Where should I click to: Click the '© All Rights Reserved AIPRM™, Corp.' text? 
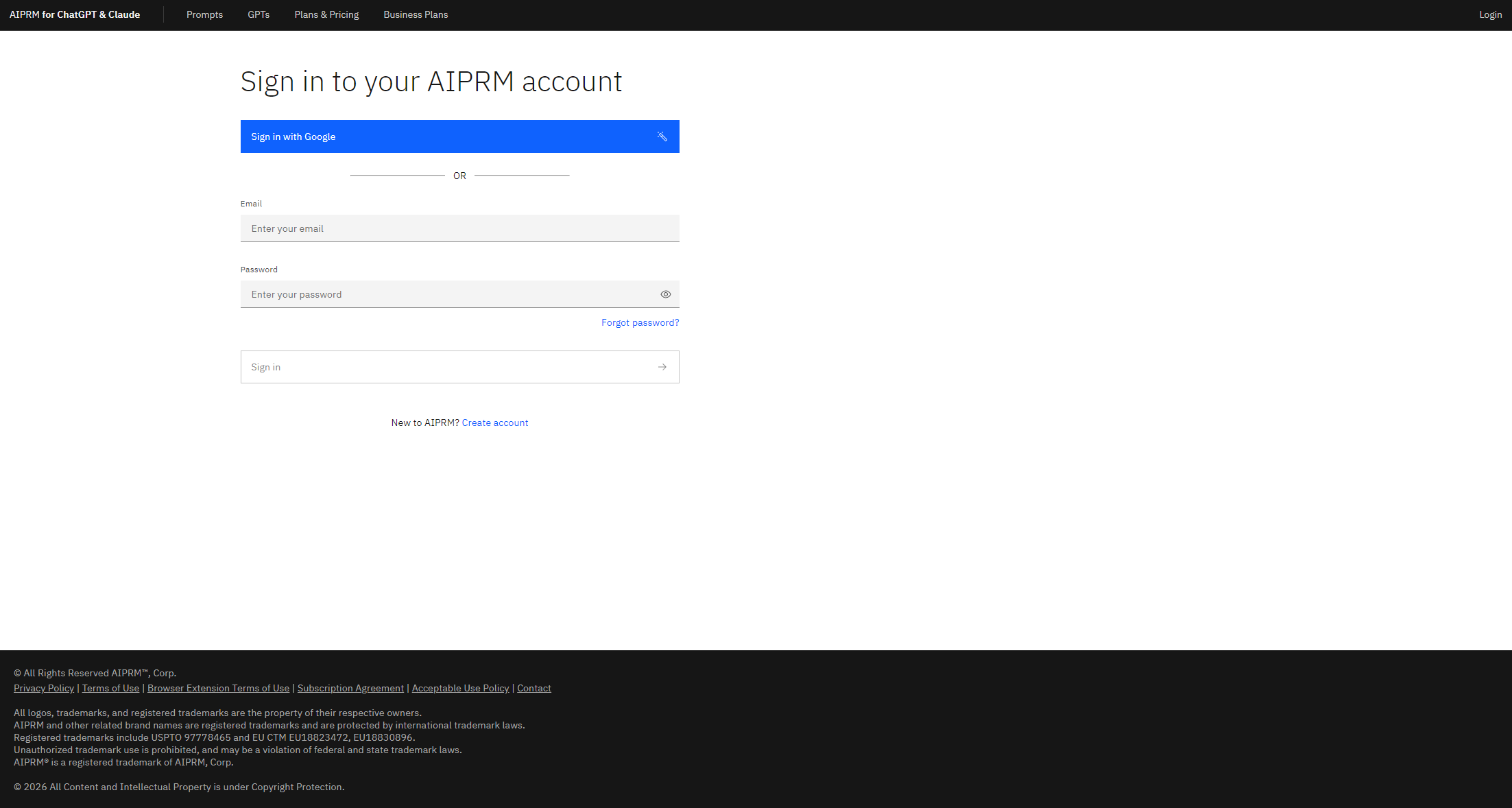tap(95, 673)
